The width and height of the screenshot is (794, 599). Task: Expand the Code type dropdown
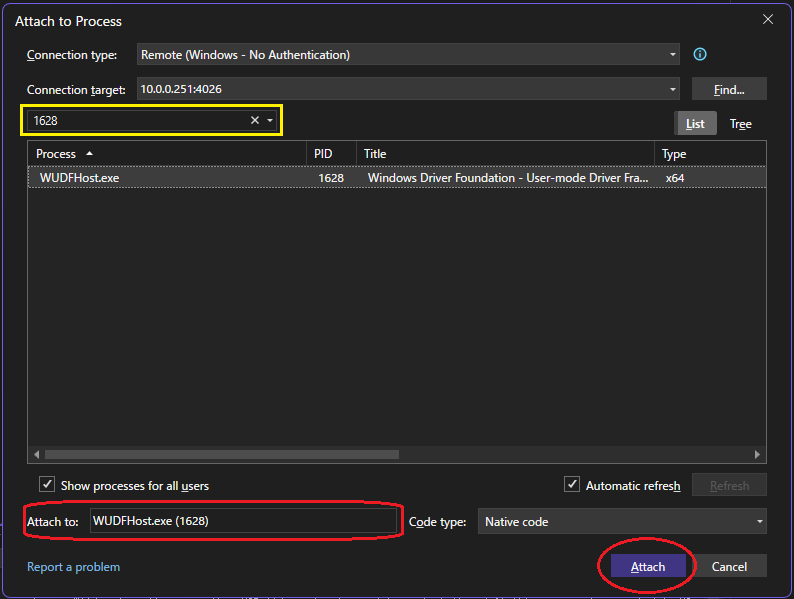click(759, 522)
